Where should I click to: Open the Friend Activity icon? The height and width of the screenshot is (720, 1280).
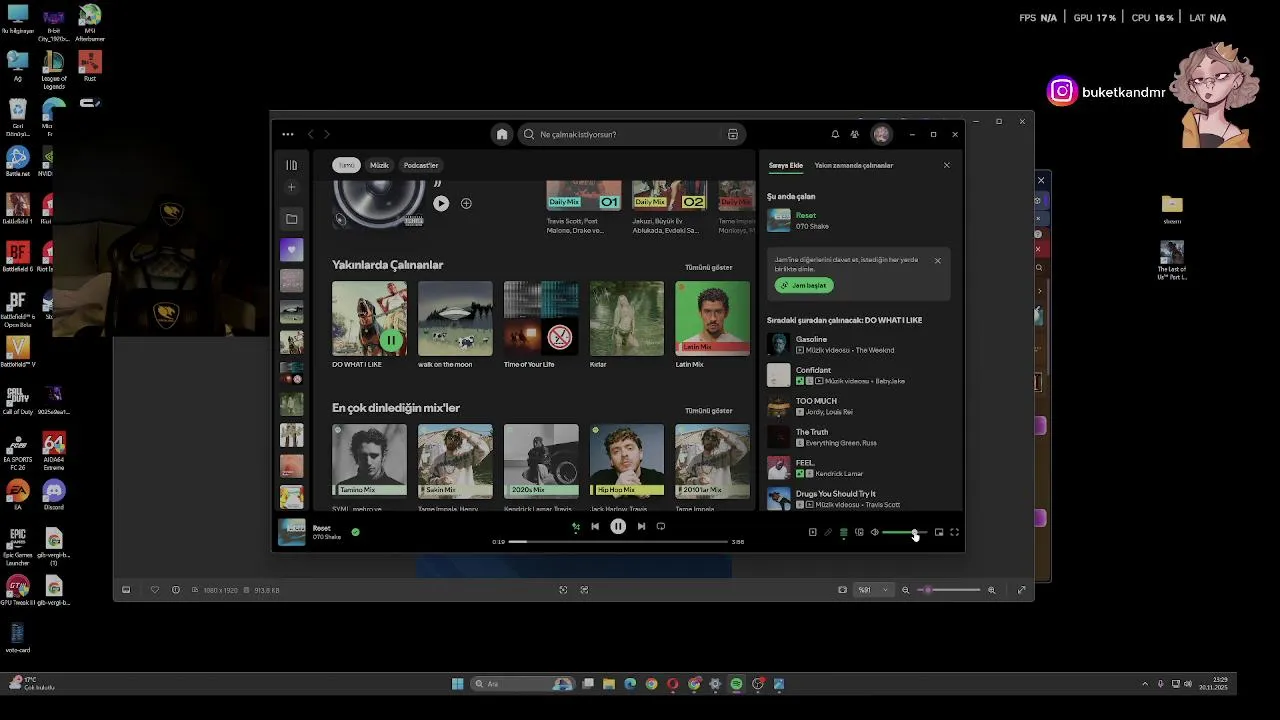pyautogui.click(x=855, y=134)
